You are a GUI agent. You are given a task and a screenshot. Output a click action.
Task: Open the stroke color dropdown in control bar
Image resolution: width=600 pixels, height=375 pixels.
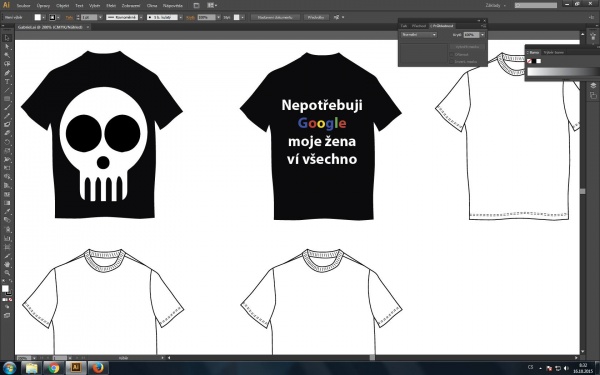coord(58,17)
